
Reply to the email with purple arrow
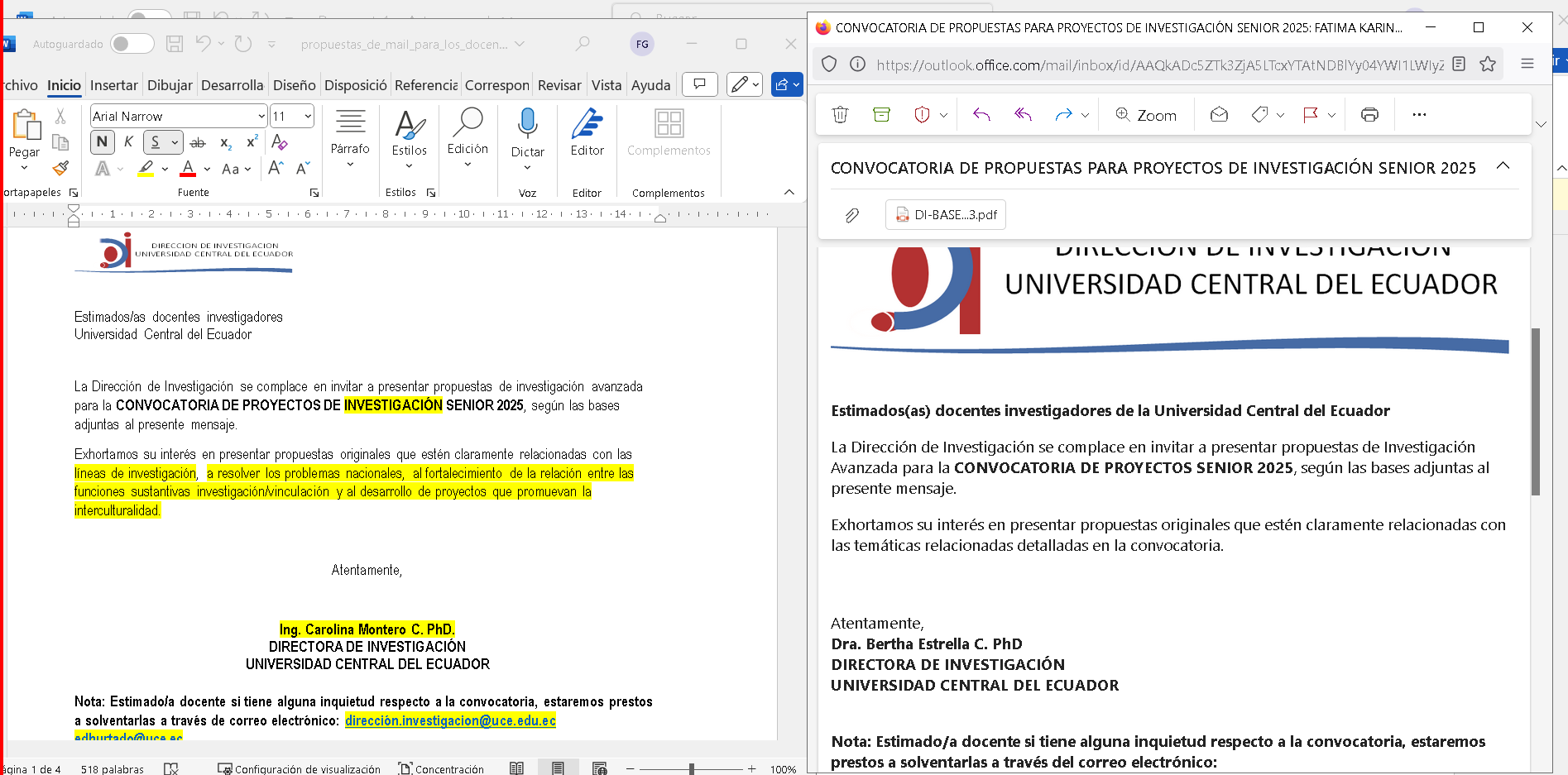point(981,114)
